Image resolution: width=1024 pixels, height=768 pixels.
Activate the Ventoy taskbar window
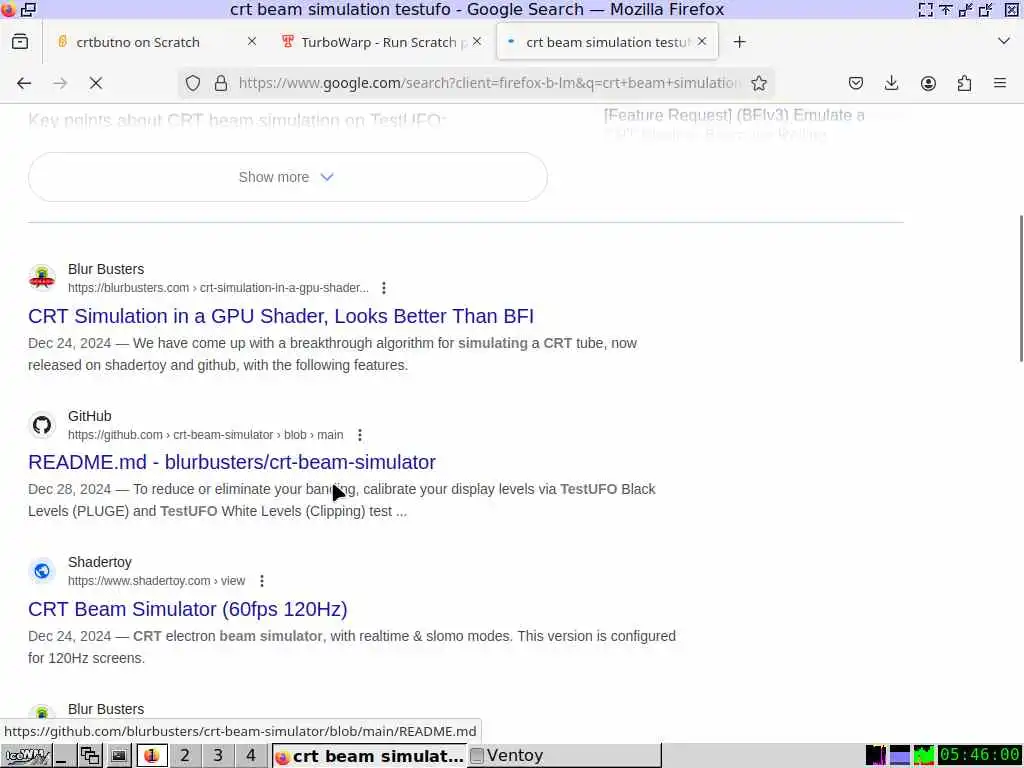tap(565, 756)
